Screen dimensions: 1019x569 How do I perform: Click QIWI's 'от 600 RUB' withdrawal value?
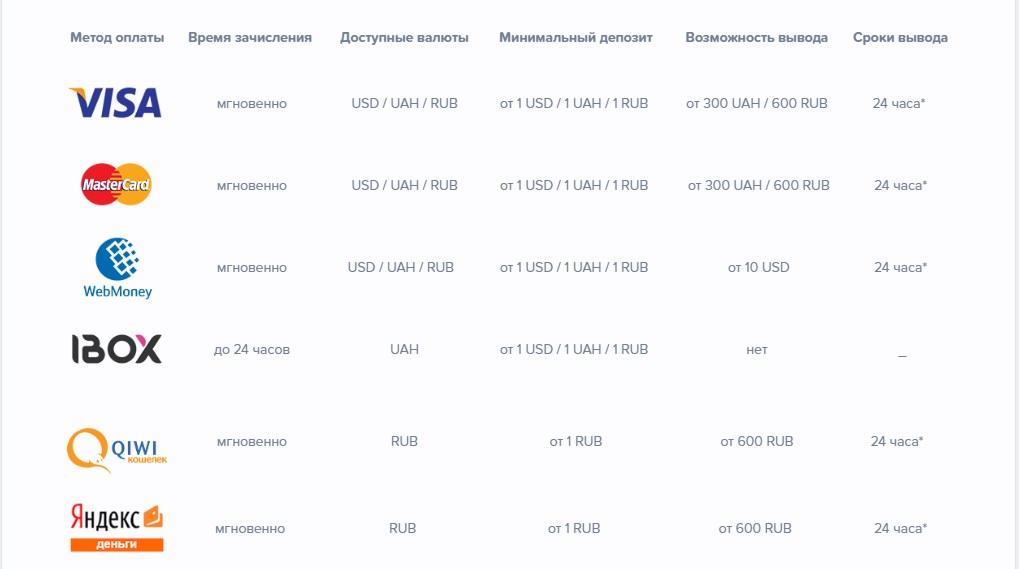756,441
